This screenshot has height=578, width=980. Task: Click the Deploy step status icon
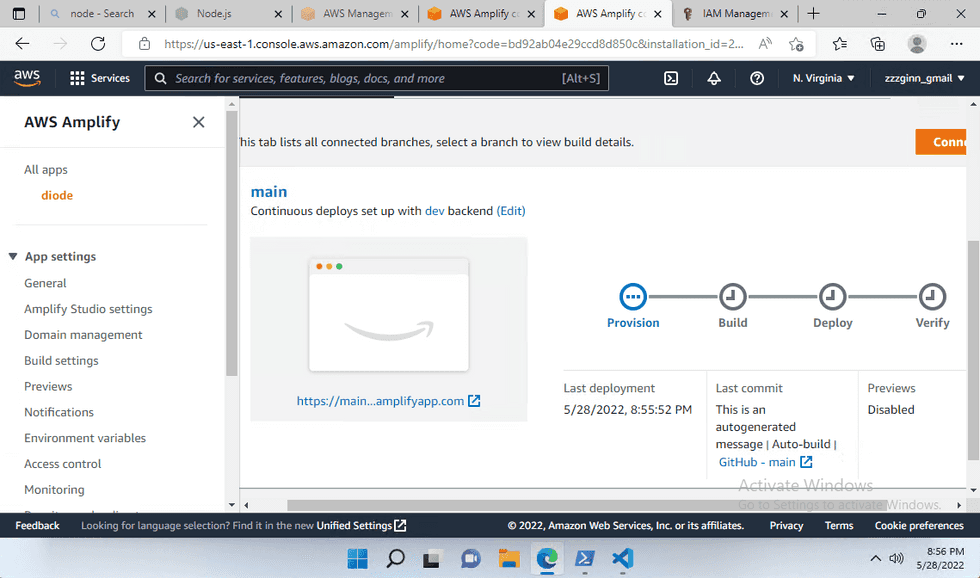click(x=833, y=297)
